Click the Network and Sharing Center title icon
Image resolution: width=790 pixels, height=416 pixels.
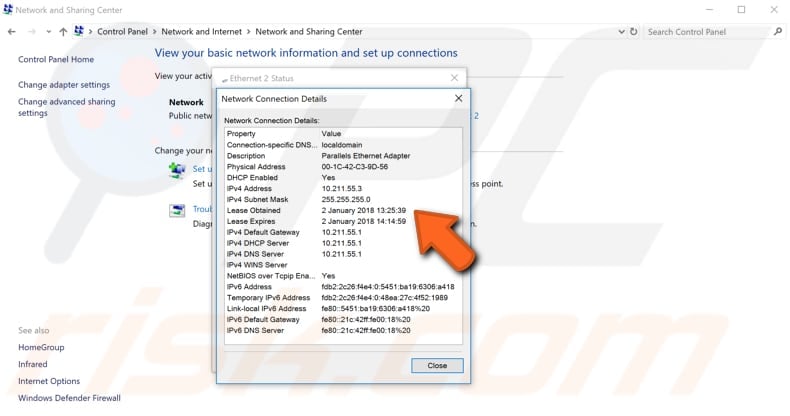[x=8, y=10]
